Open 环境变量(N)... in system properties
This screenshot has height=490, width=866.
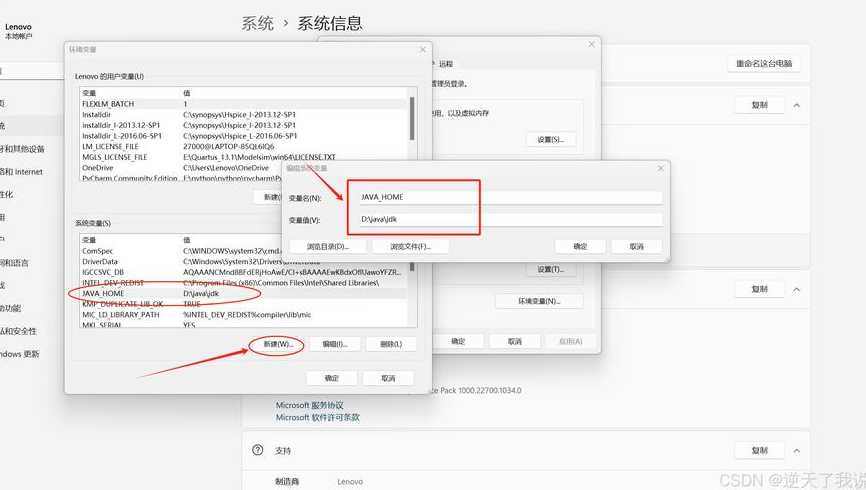(539, 301)
